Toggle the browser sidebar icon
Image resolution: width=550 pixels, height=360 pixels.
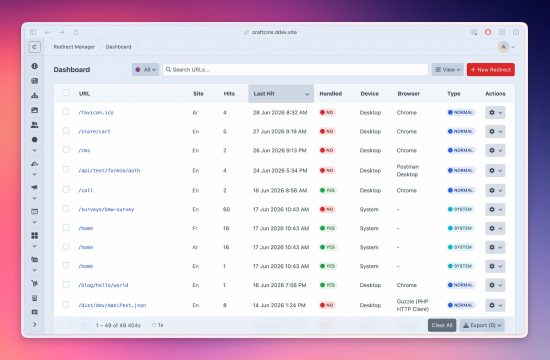pyautogui.click(x=33, y=32)
